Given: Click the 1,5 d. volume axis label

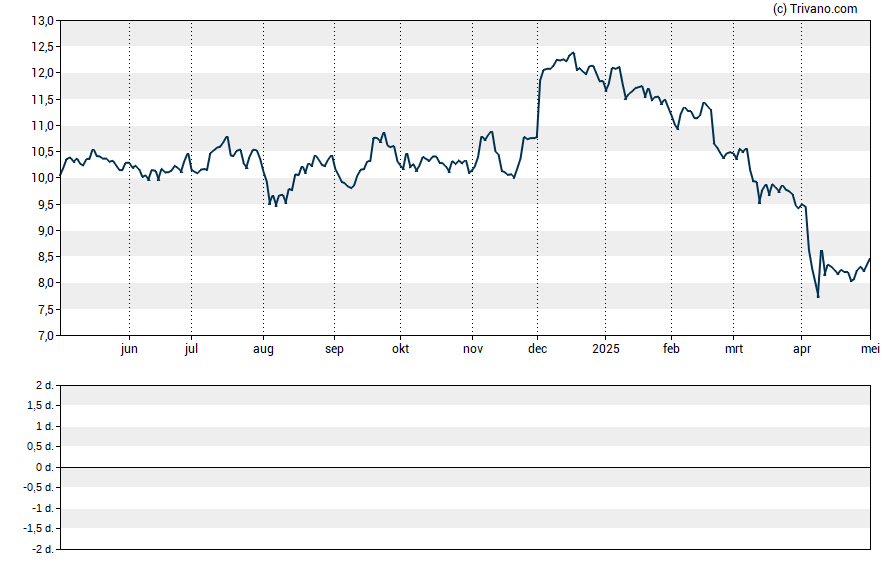Looking at the screenshot, I should 40,406.
